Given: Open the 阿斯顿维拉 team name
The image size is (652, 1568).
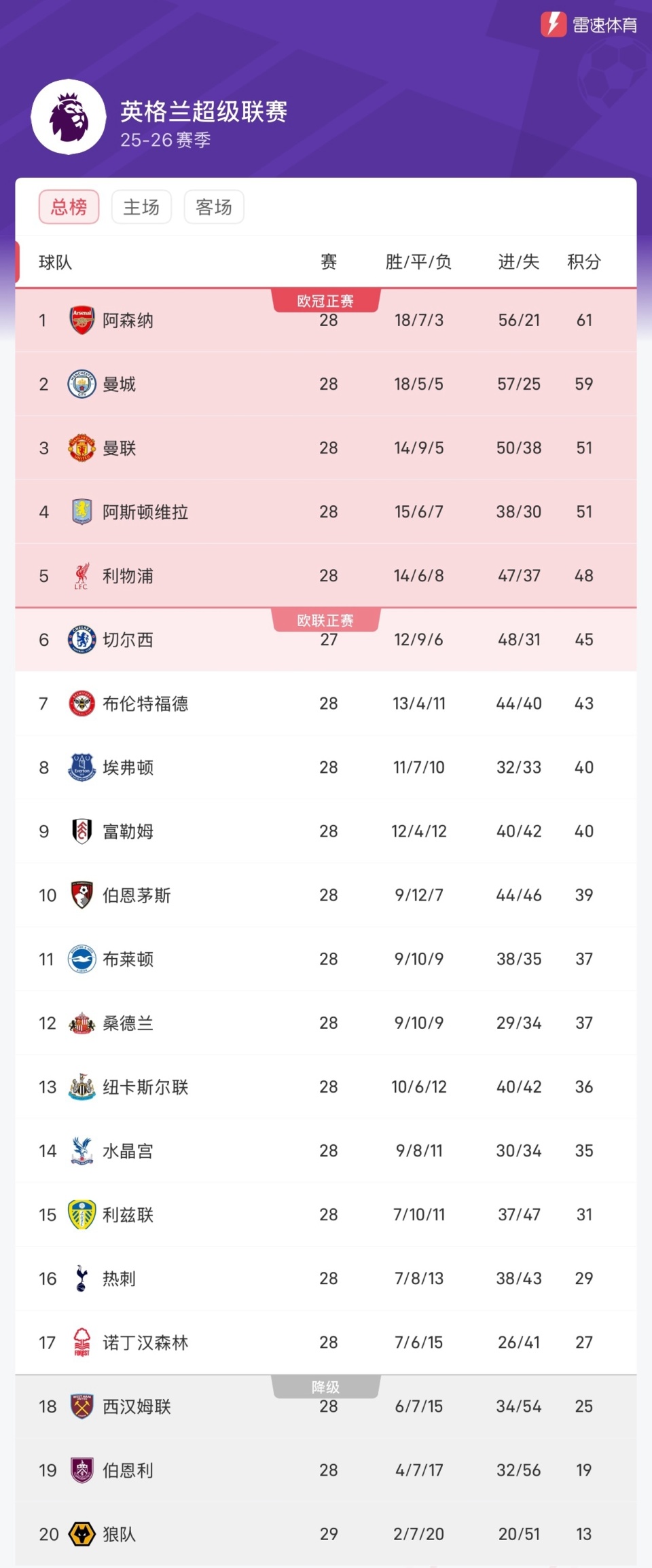Looking at the screenshot, I should pos(145,512).
